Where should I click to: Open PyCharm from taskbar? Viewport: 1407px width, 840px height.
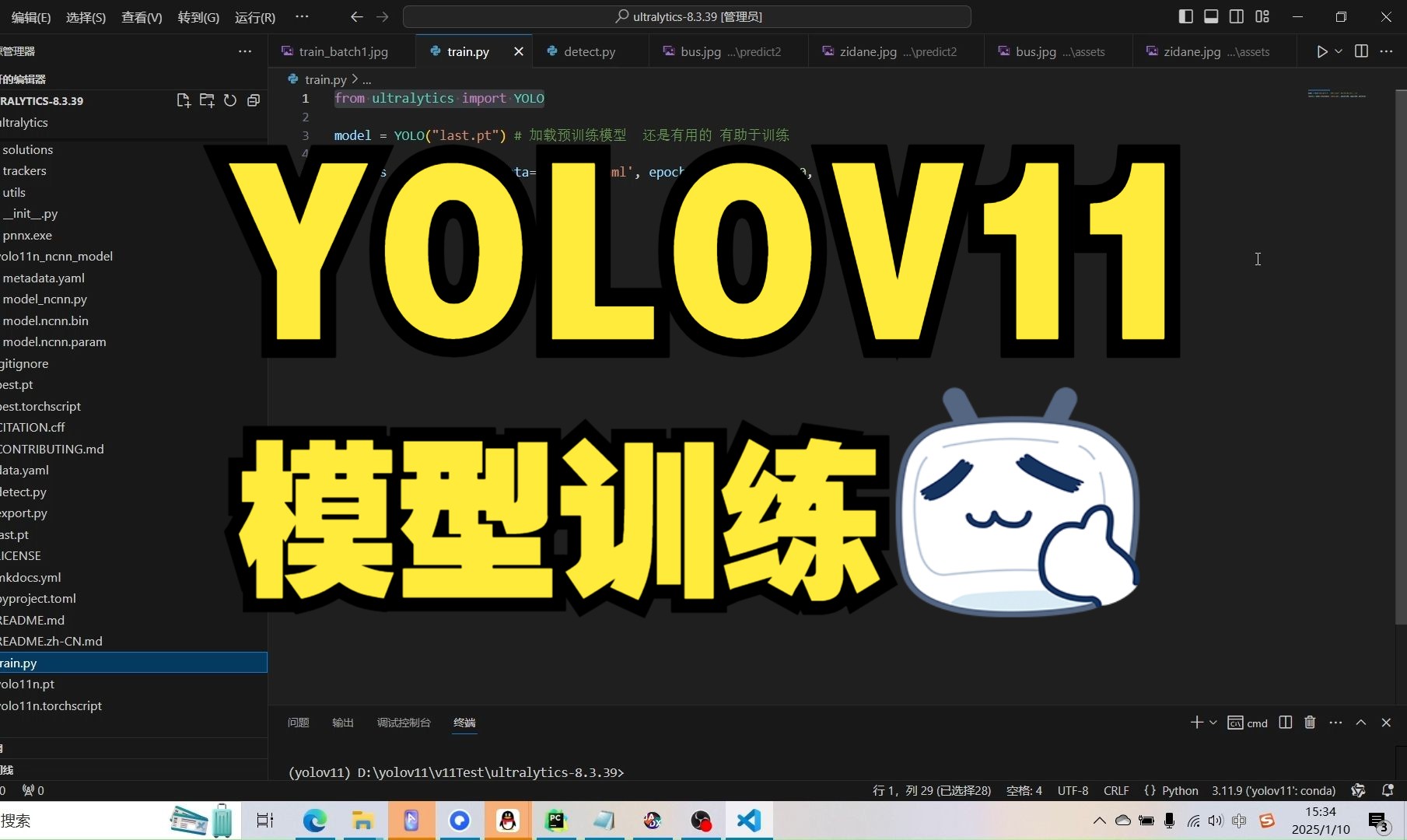click(556, 821)
